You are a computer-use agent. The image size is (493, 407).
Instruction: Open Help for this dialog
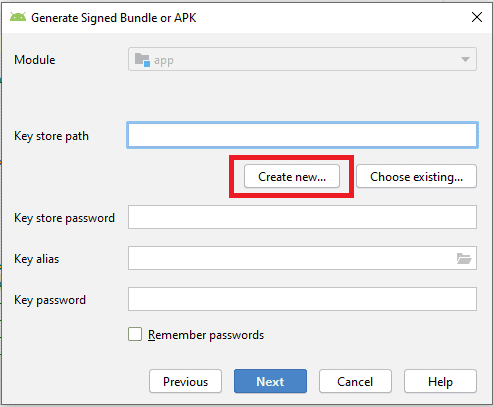pos(440,381)
